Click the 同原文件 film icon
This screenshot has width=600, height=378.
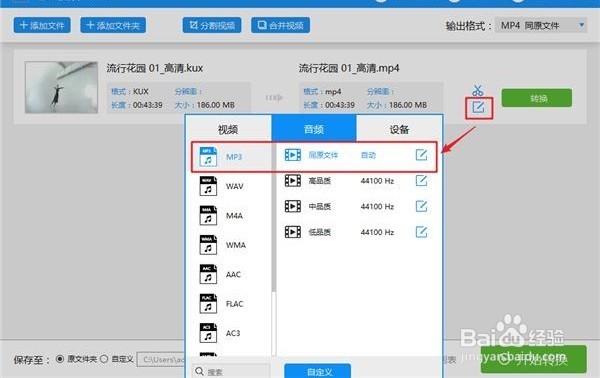point(293,155)
